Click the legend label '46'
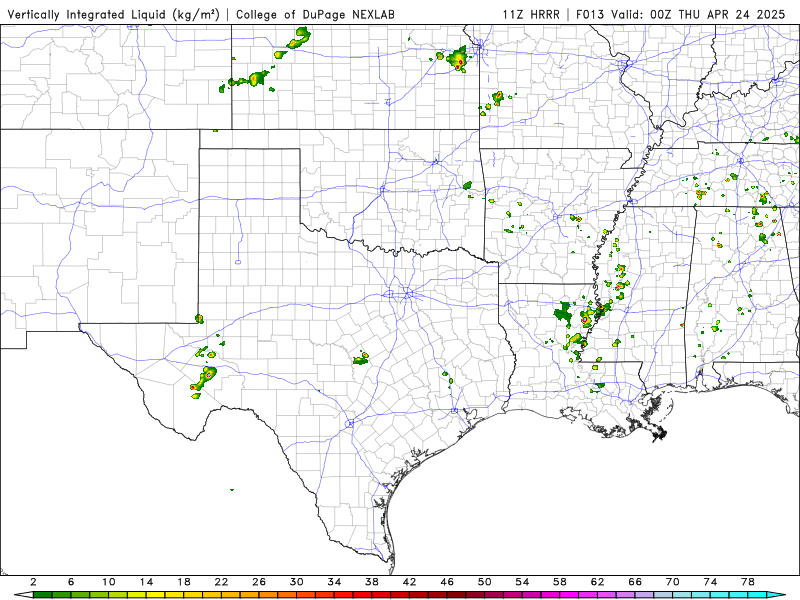Image resolution: width=800 pixels, height=600 pixels. [447, 582]
